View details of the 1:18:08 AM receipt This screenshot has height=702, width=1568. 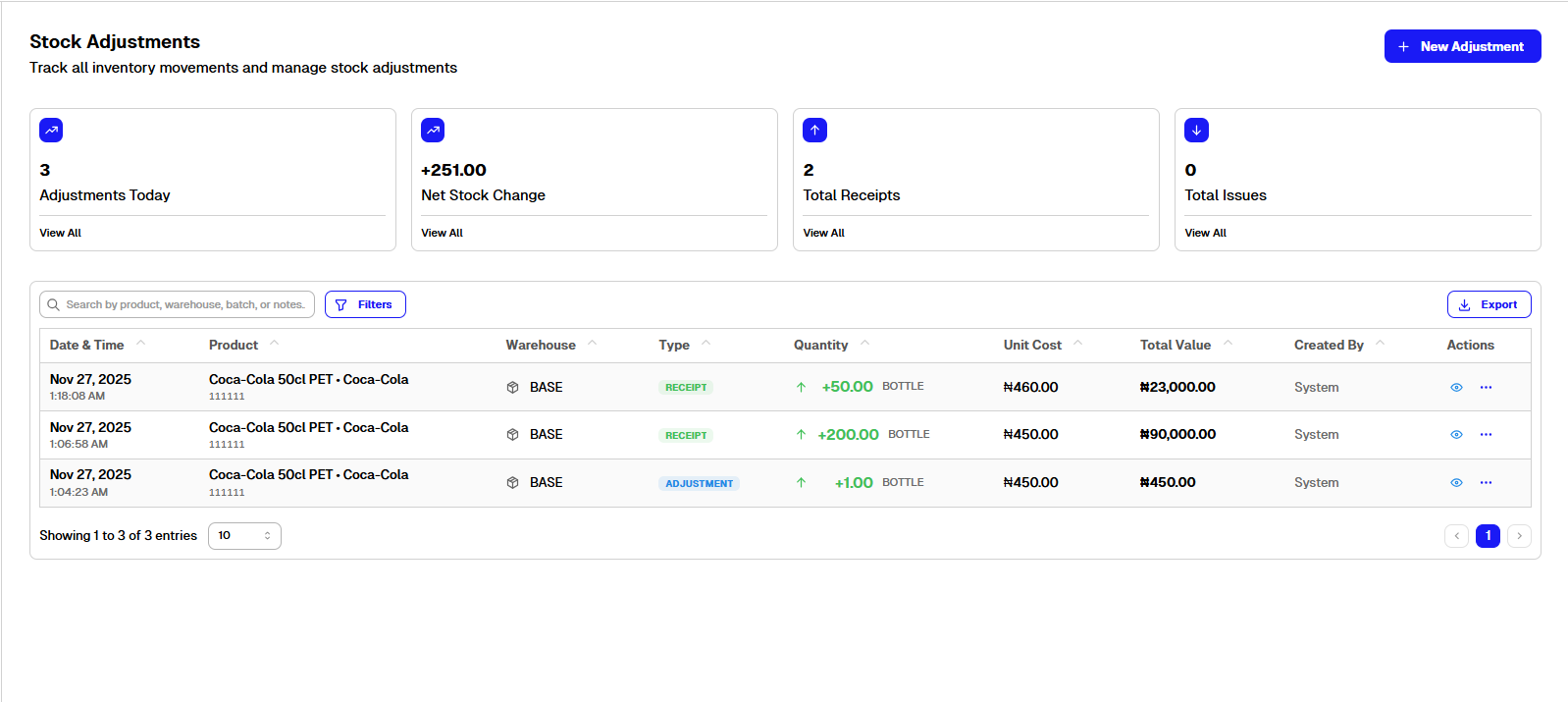click(x=1456, y=387)
